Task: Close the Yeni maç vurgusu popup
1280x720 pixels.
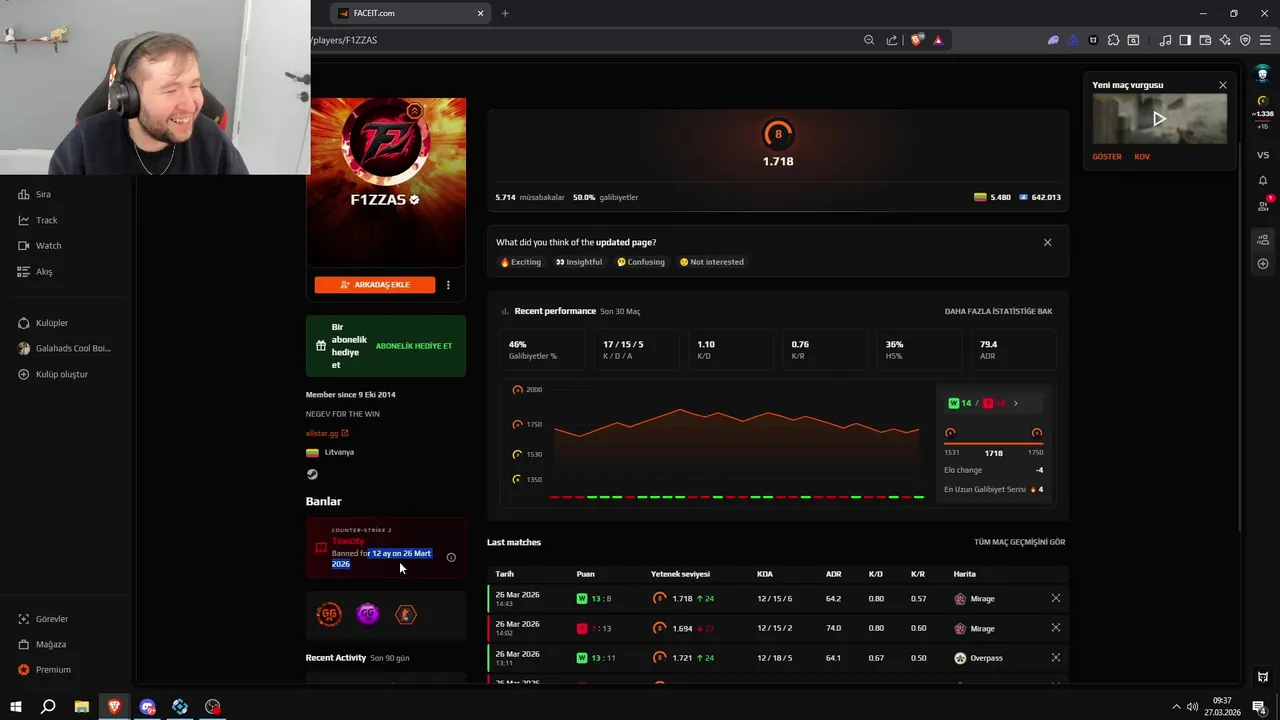Action: pyautogui.click(x=1222, y=85)
